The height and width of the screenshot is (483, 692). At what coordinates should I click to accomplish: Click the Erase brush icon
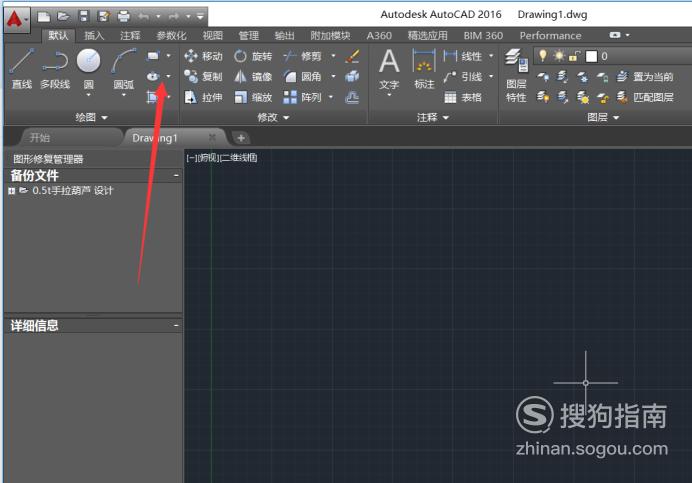(x=352, y=56)
